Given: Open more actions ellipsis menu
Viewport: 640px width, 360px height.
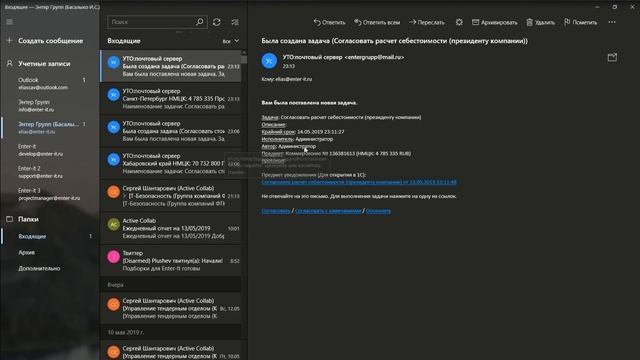Looking at the screenshot, I should pos(612,22).
